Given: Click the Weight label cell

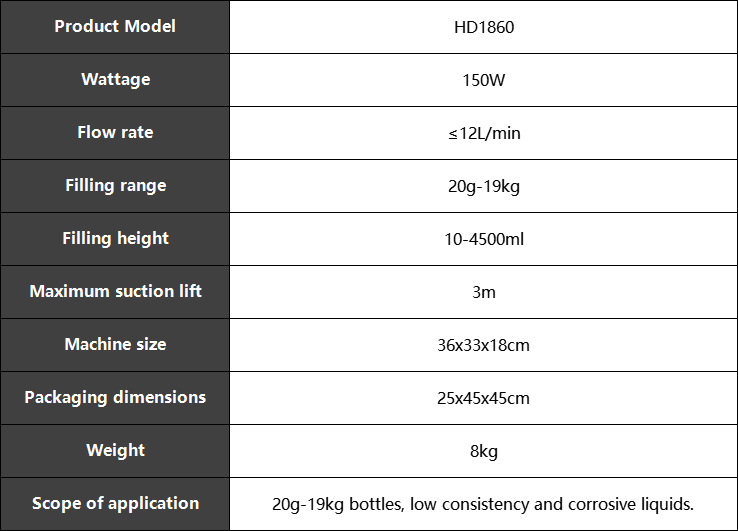Looking at the screenshot, I should [115, 451].
